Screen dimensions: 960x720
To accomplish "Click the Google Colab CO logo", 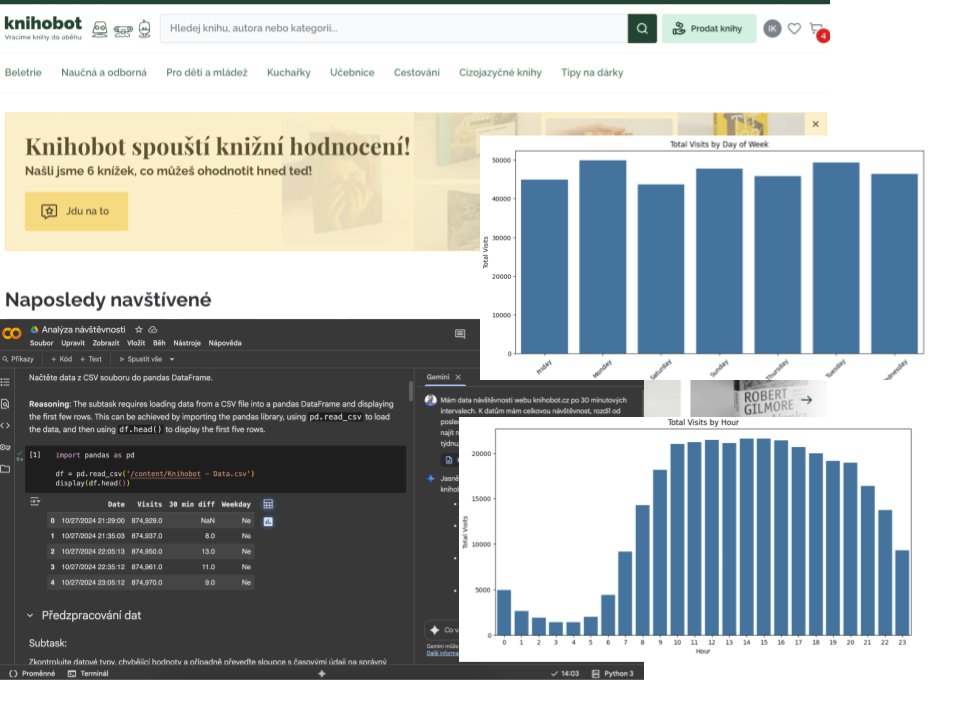I will click(12, 334).
